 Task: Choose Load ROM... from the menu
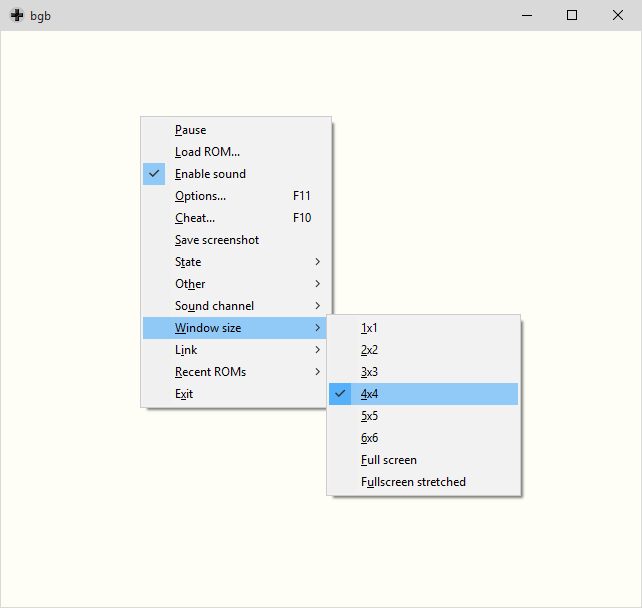(x=207, y=152)
